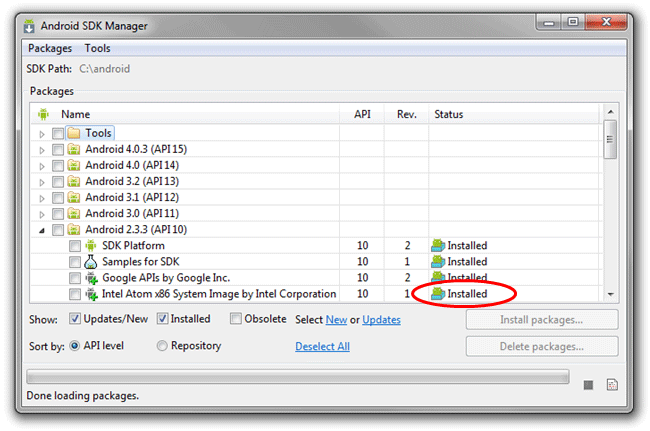Click the SDK Platform Android robot icon
650x431 pixels.
pos(91,246)
